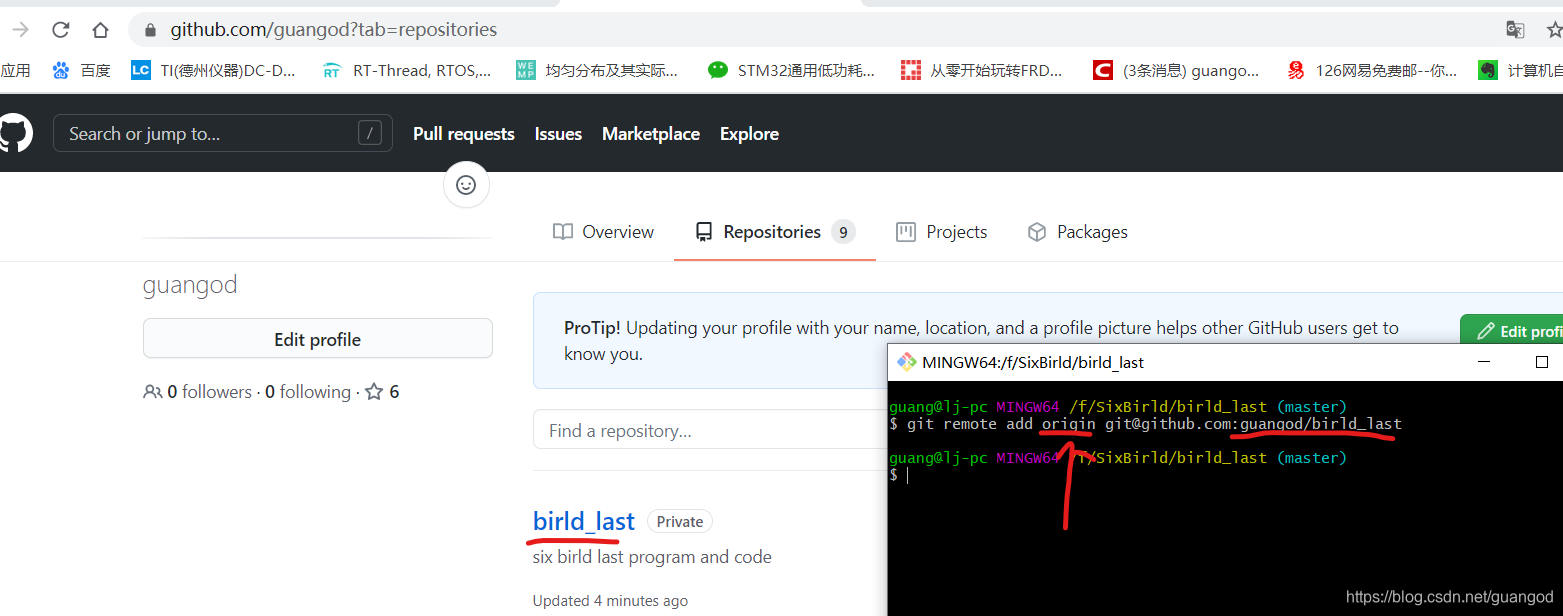Screen dimensions: 1563x616
Task: Open the 126网易免费邮 bookmark
Action: pyautogui.click(x=1372, y=70)
